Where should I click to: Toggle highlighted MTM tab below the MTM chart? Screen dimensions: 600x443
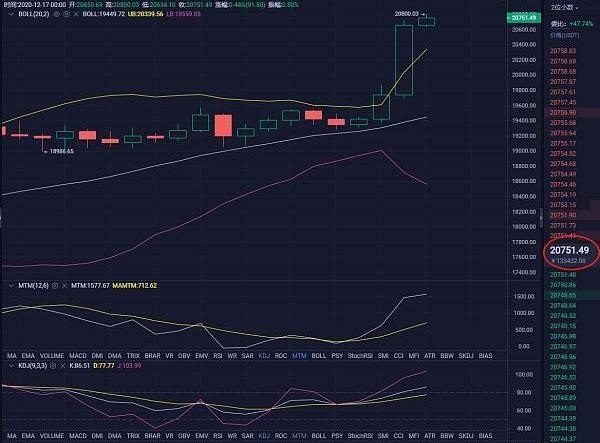tap(298, 354)
